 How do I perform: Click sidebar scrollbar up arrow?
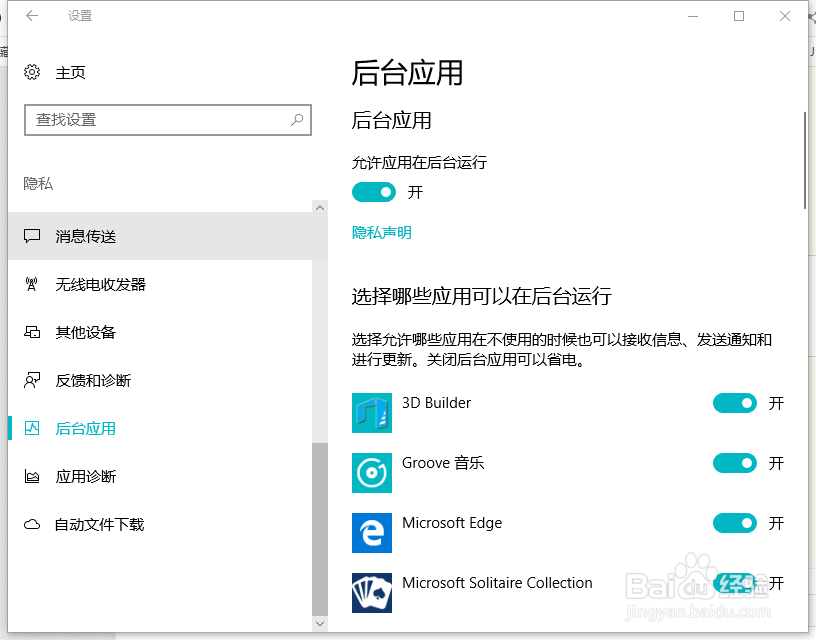pos(320,208)
